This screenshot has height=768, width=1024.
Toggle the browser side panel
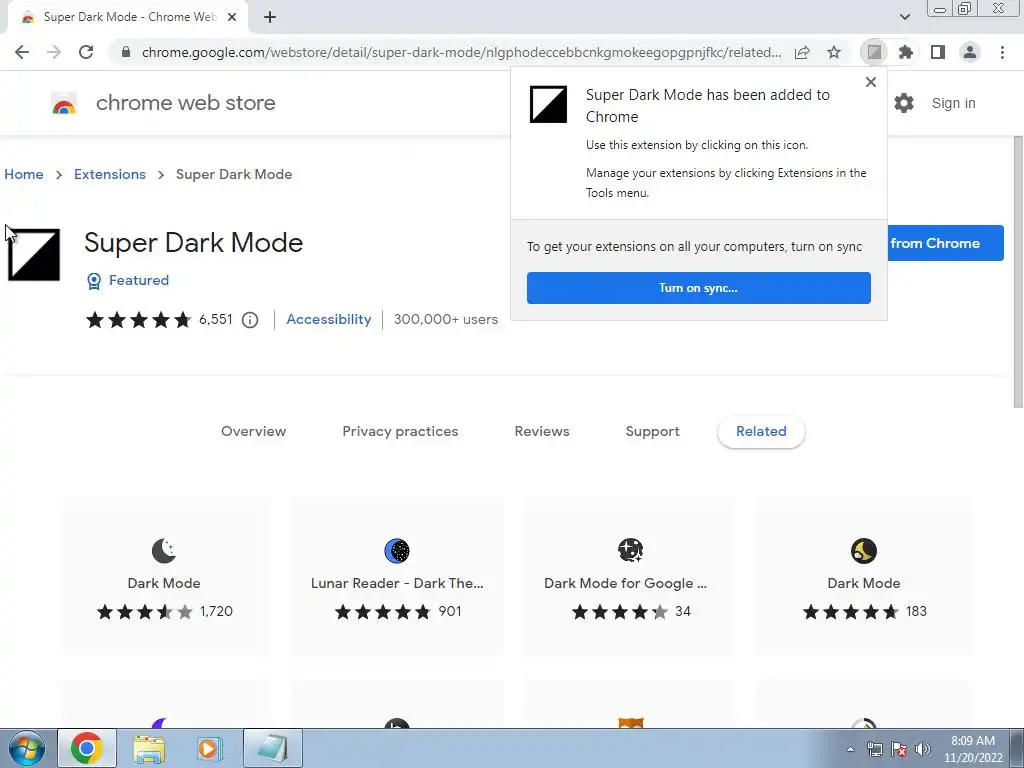938,52
